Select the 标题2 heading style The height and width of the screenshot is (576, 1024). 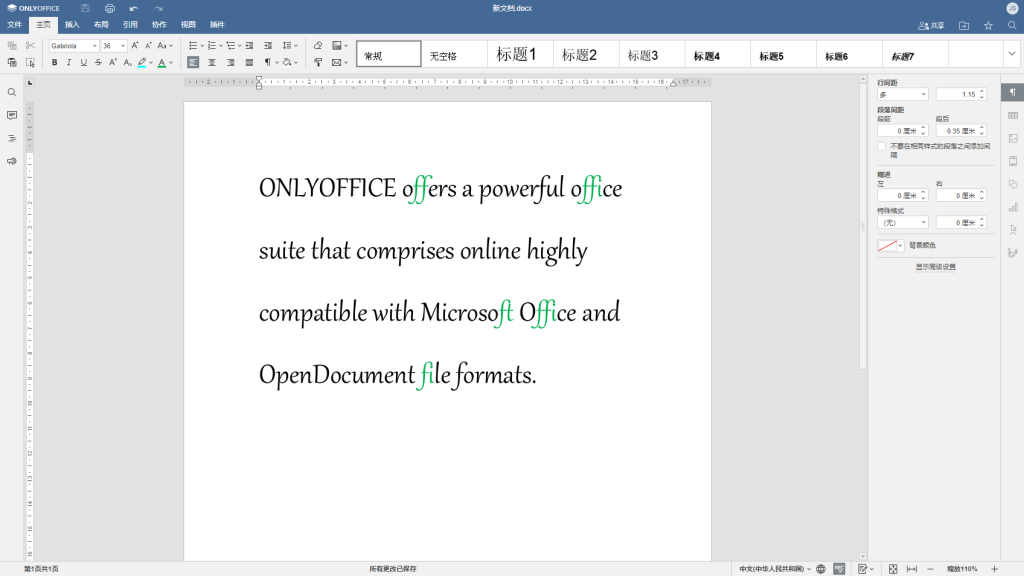586,54
